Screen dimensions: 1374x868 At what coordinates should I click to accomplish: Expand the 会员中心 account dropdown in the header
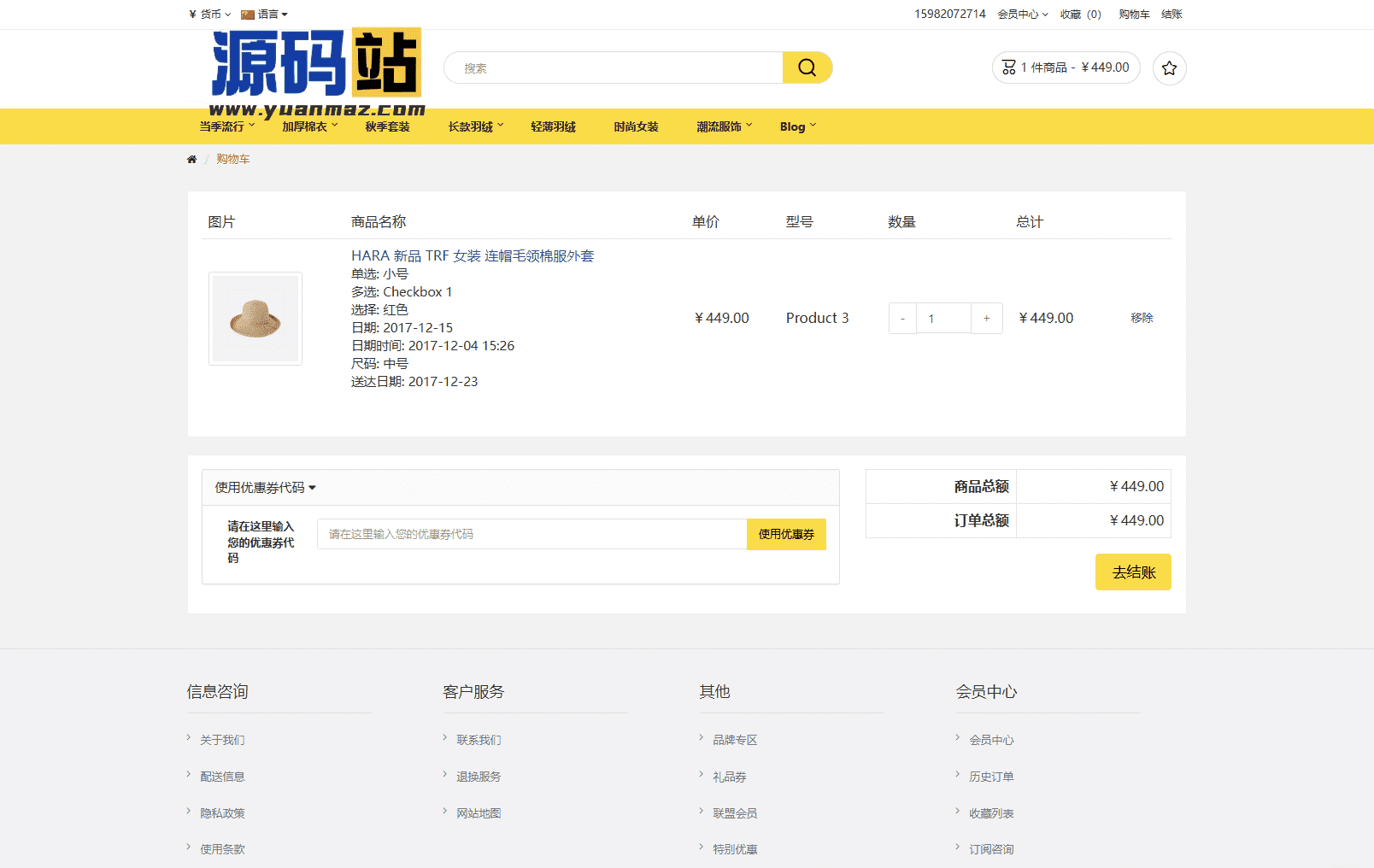pyautogui.click(x=1023, y=15)
